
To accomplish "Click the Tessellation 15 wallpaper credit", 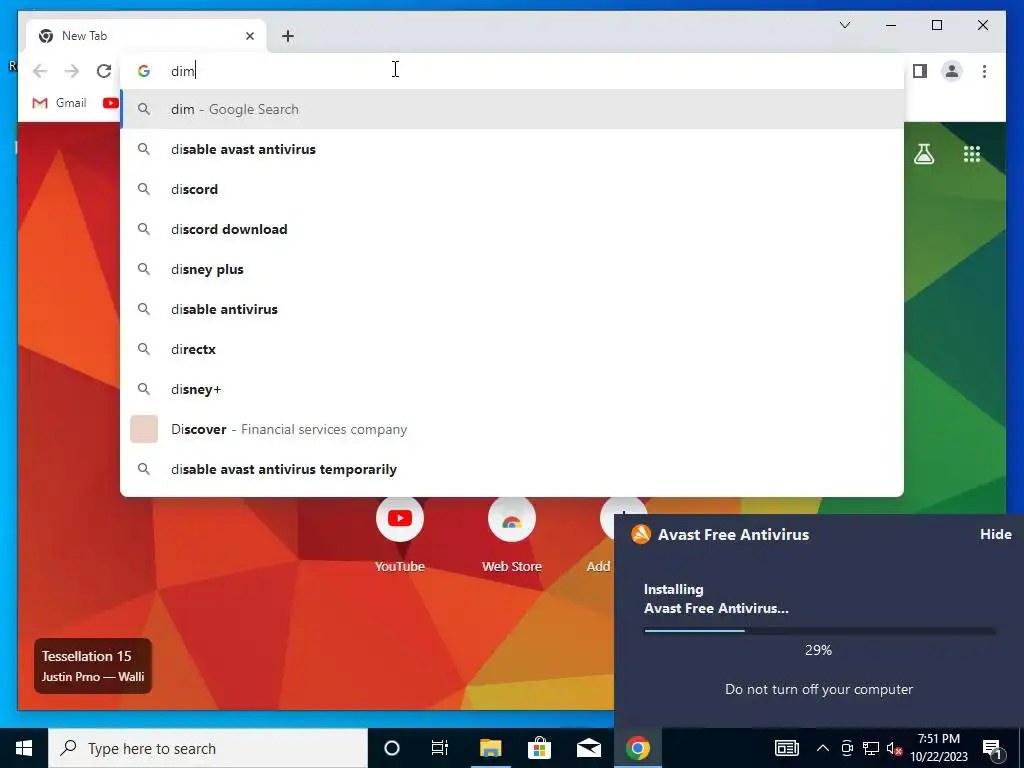I will 93,665.
